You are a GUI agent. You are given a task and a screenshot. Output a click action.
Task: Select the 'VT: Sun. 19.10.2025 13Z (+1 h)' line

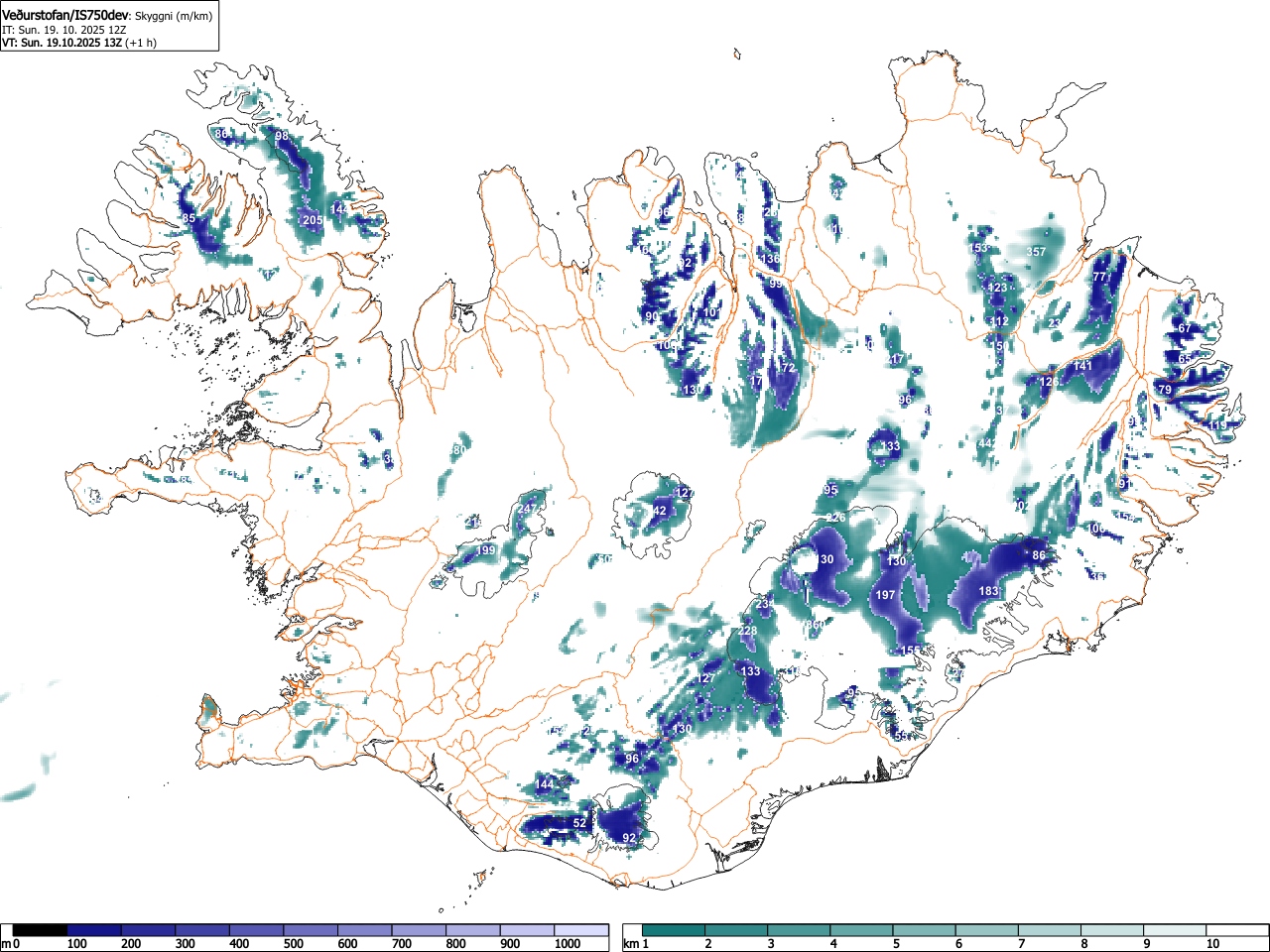tap(79, 44)
